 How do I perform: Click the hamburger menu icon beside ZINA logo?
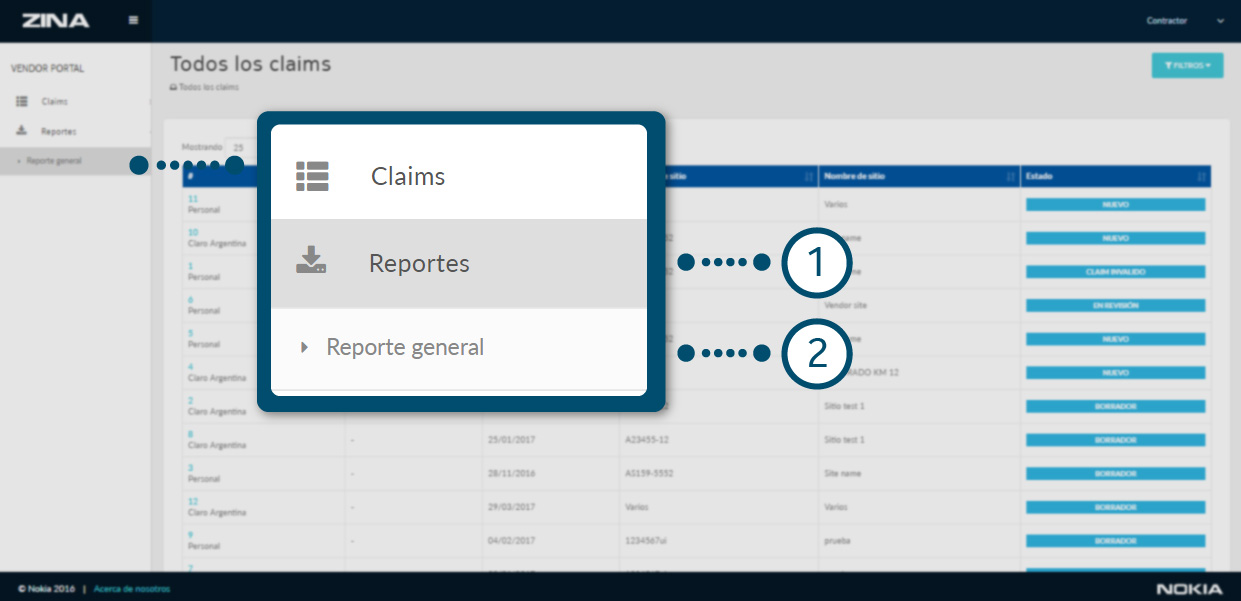134,21
